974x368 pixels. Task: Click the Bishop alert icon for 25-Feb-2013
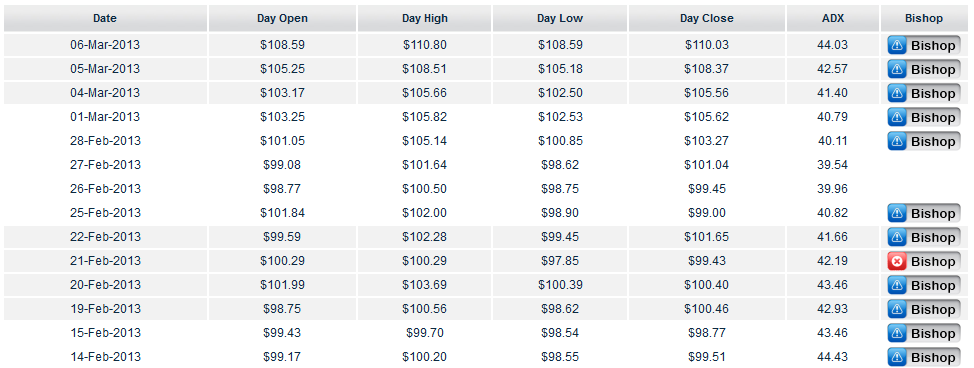pyautogui.click(x=897, y=214)
